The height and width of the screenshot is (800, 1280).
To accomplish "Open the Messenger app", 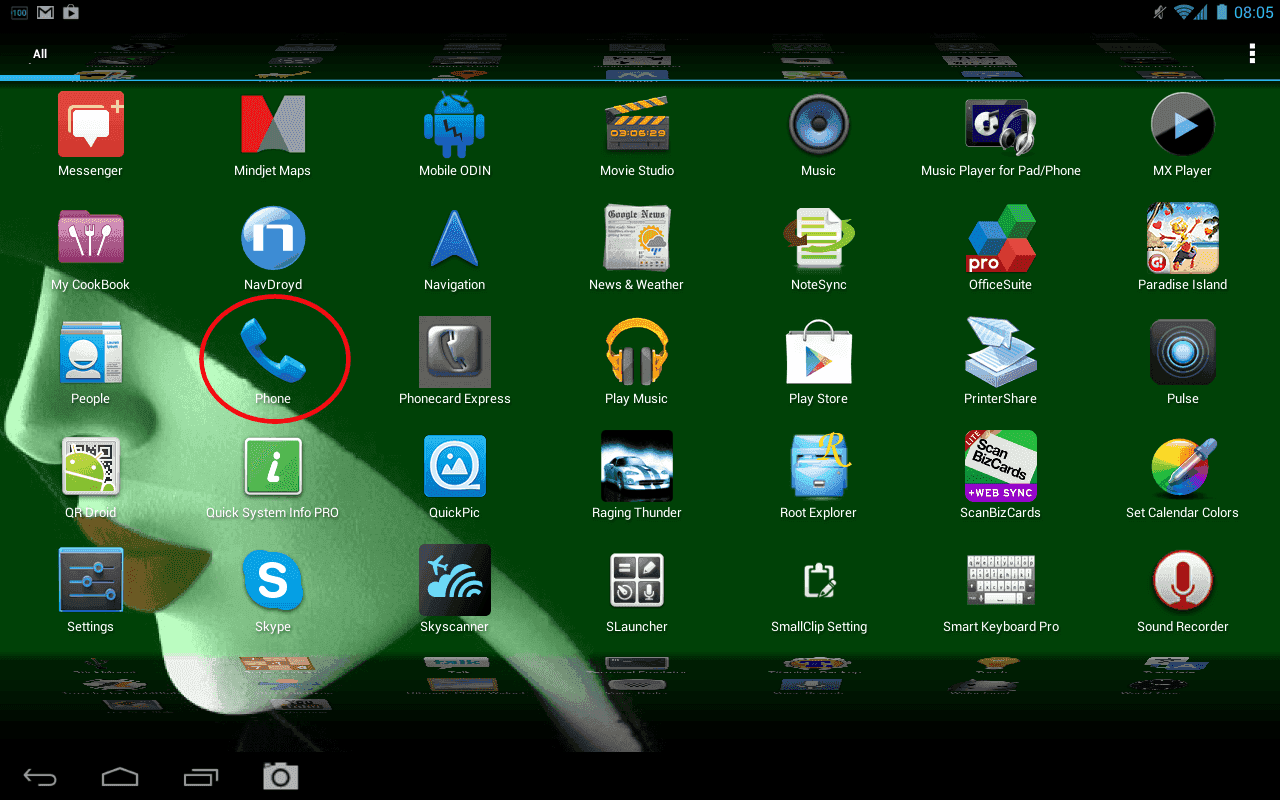I will coord(90,125).
